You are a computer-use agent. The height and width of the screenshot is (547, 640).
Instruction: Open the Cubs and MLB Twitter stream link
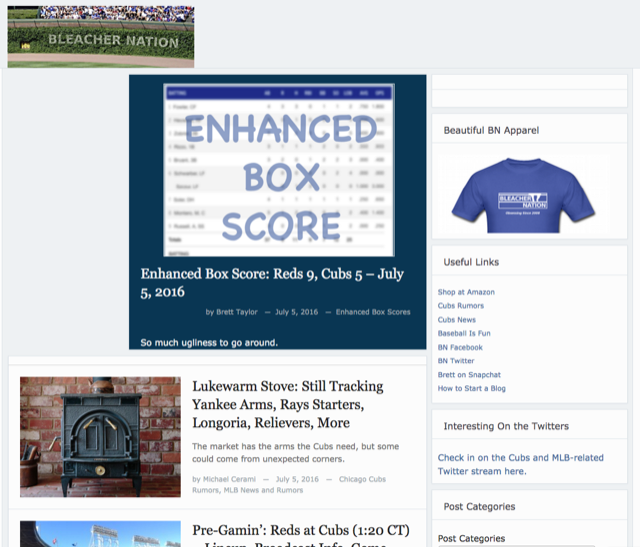click(x=520, y=464)
